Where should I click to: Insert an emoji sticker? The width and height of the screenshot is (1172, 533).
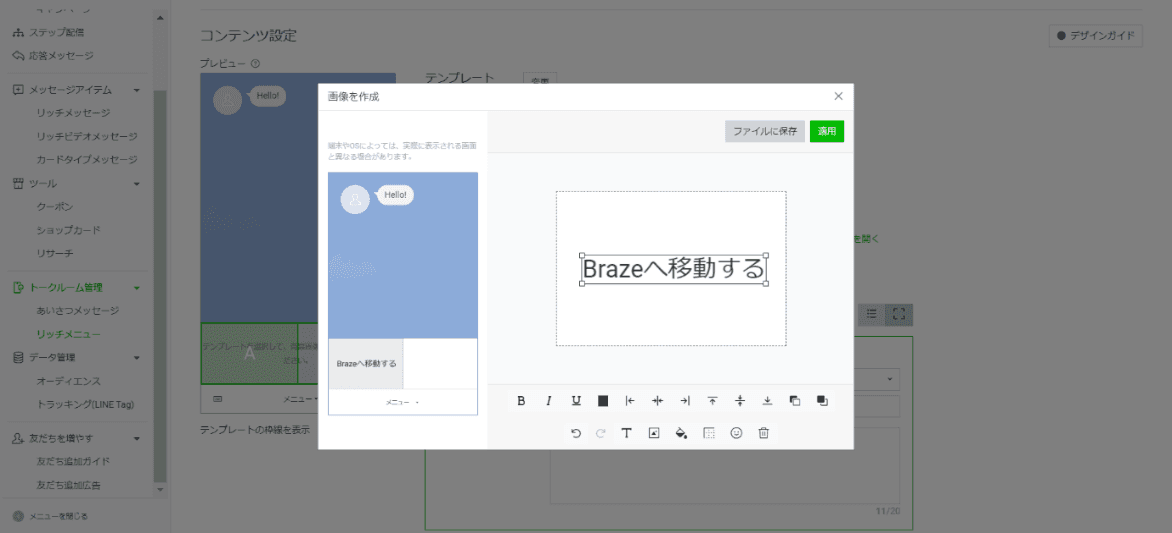tap(736, 433)
